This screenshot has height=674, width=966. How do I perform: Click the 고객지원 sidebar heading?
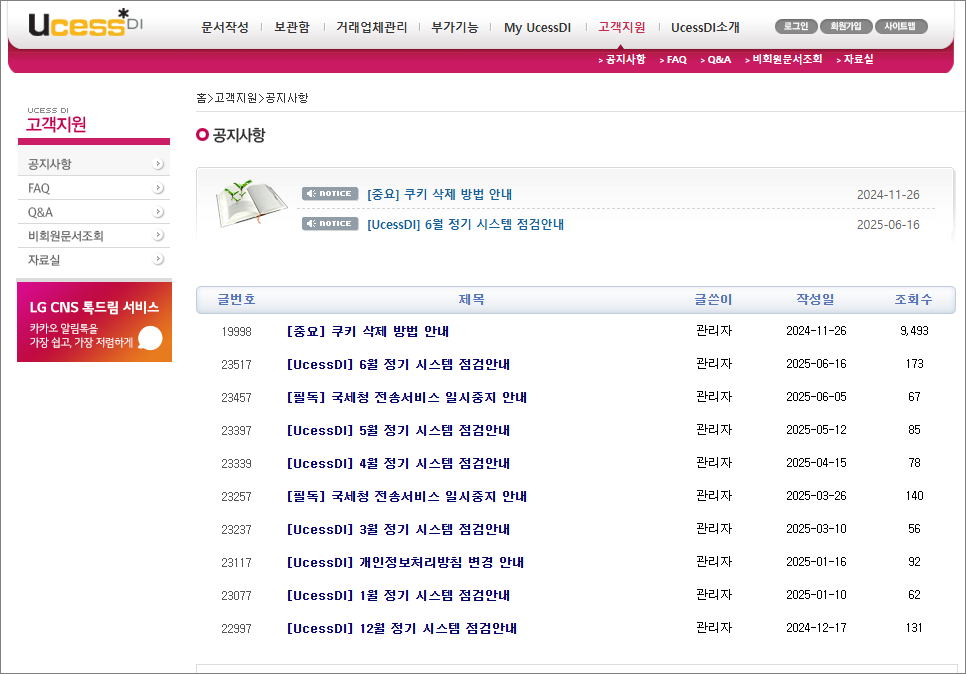coord(56,124)
